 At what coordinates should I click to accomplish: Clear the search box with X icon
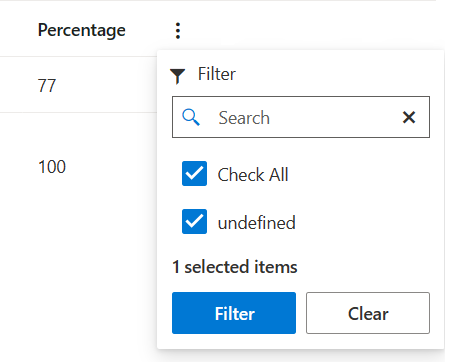coord(409,117)
